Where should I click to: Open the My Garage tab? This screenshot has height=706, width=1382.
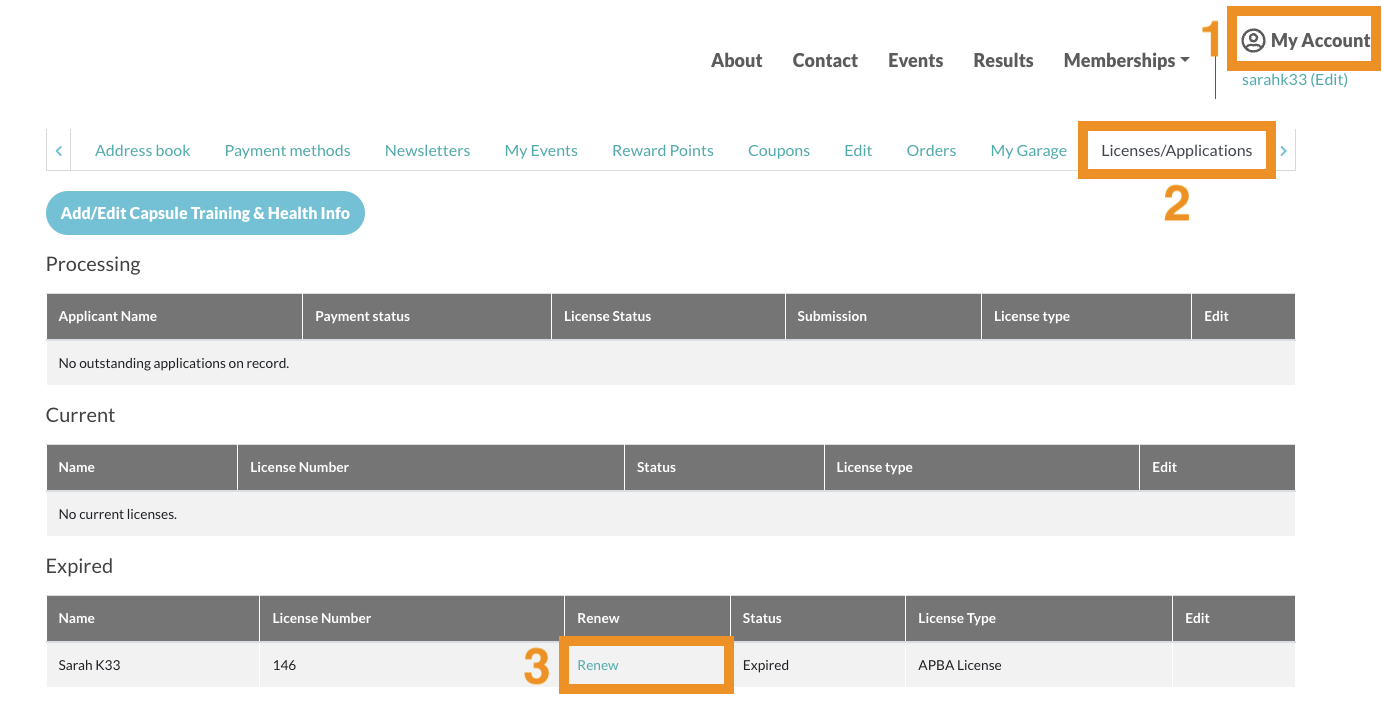click(1028, 151)
